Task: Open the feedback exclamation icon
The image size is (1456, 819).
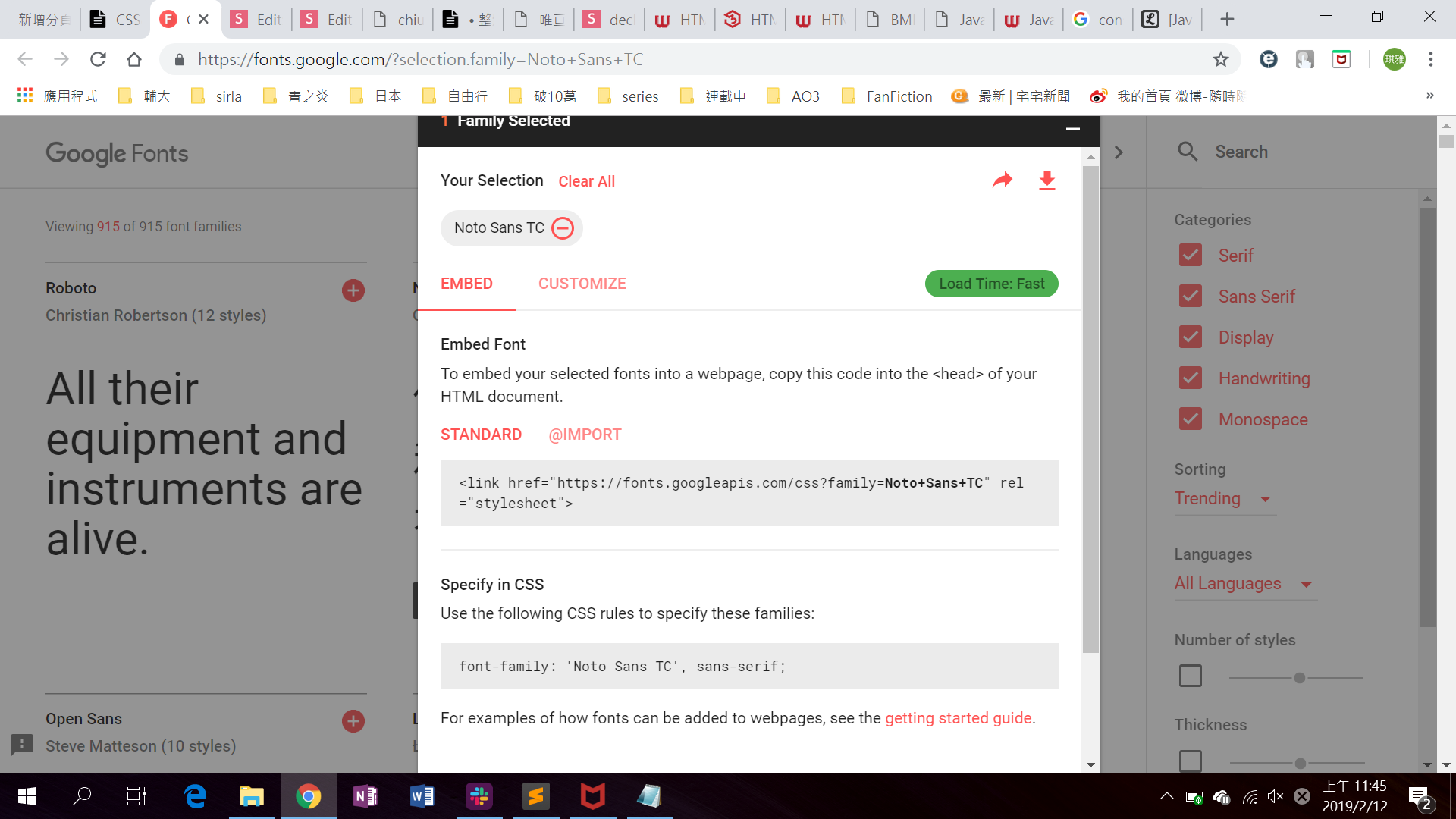Action: tap(22, 744)
